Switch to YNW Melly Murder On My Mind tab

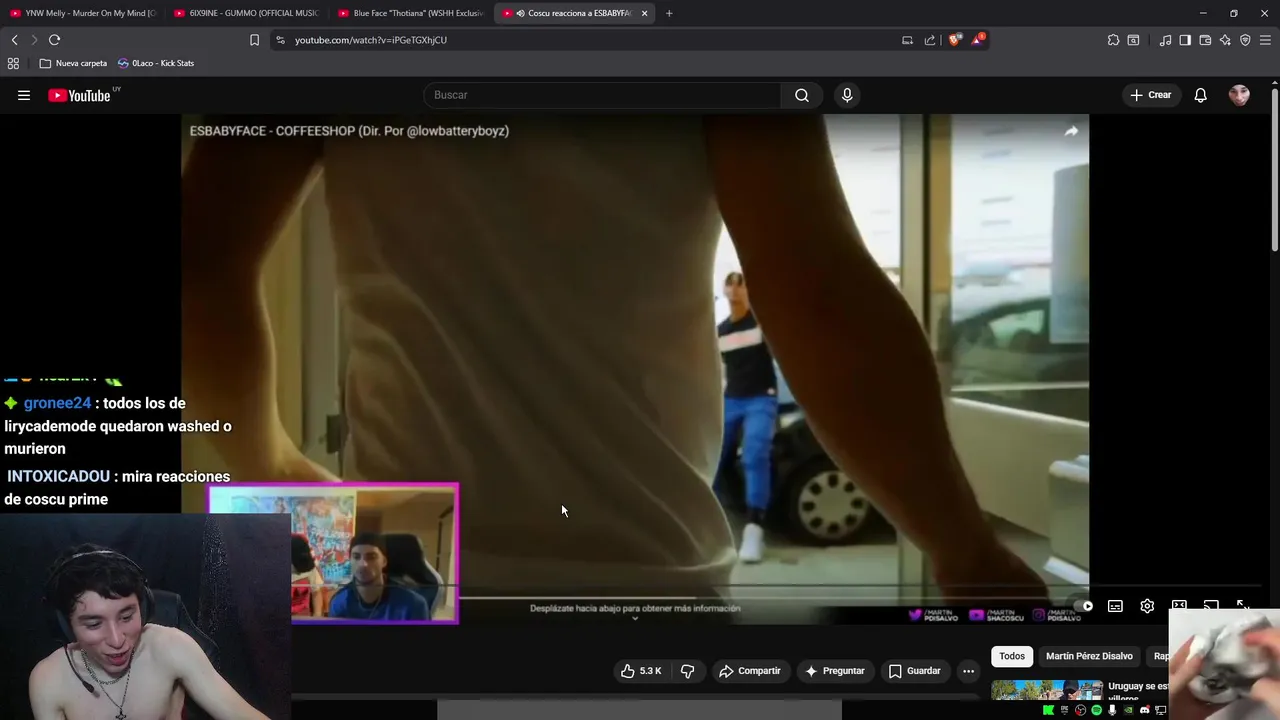(82, 13)
